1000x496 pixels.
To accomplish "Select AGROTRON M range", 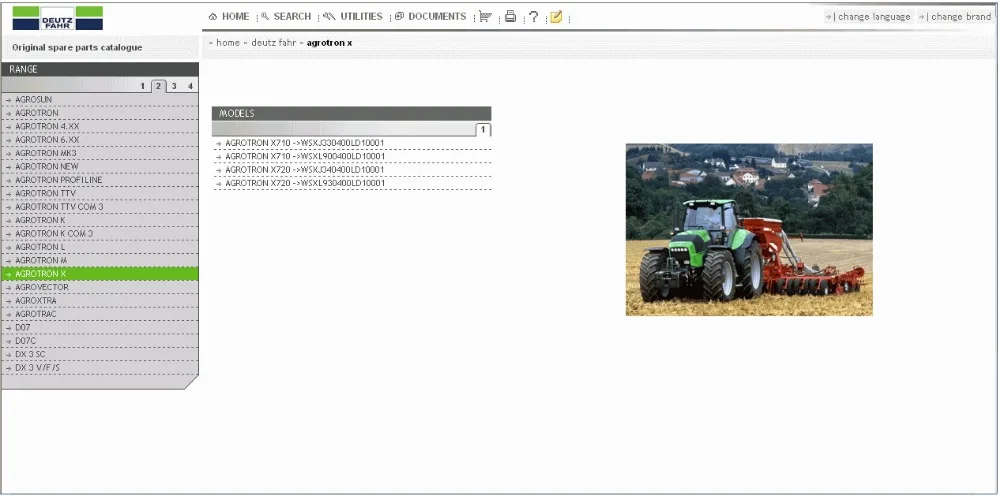I will [x=99, y=260].
